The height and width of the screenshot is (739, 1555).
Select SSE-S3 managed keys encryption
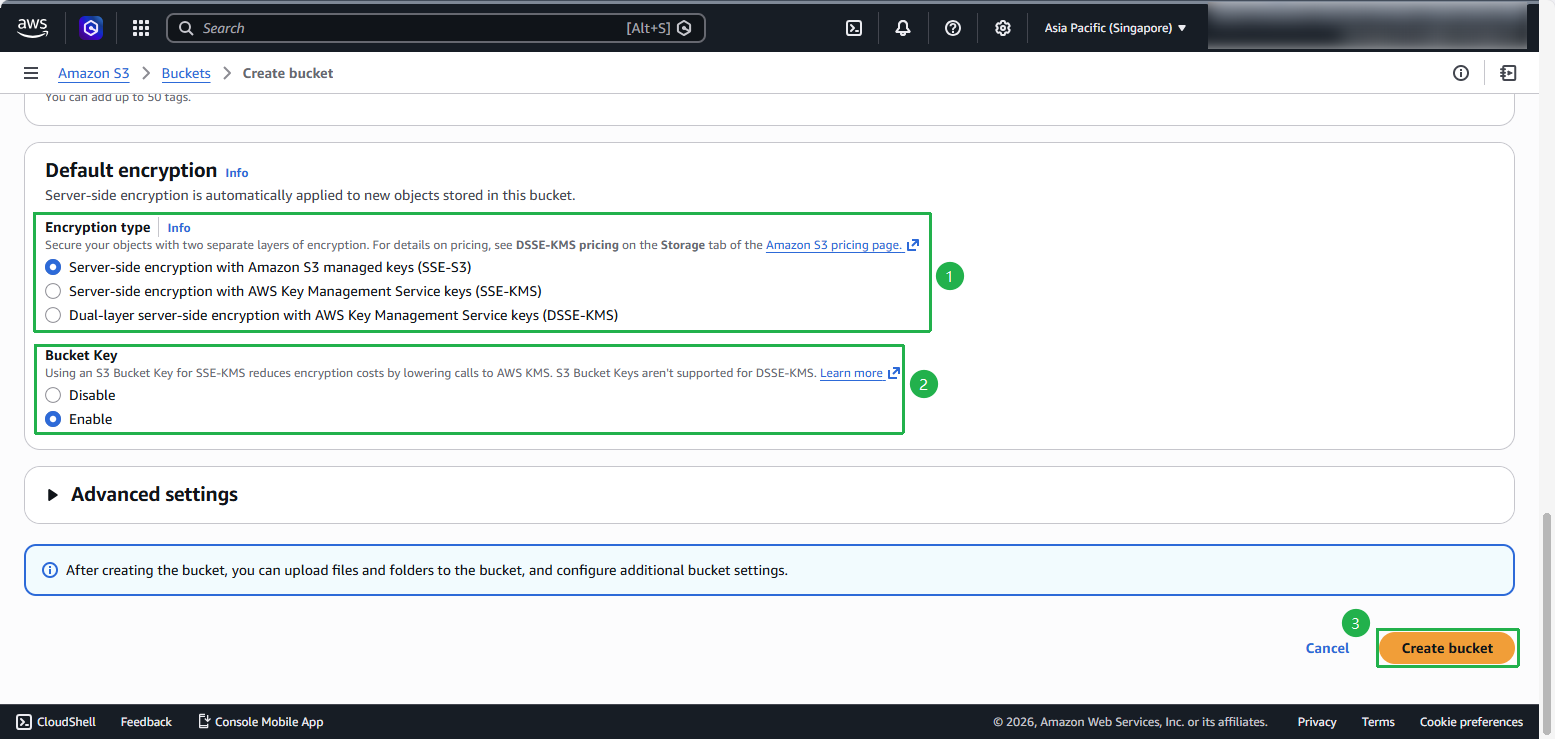(x=53, y=268)
